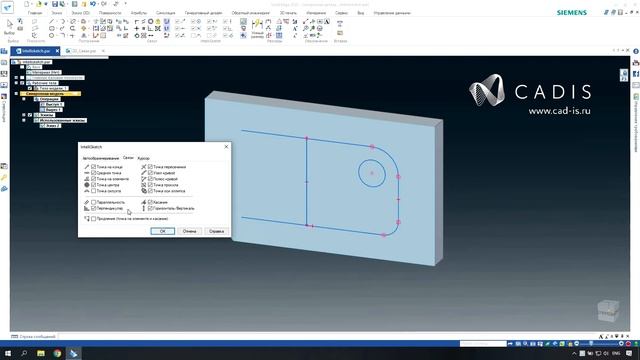Toggle the Точка центра checkbox
This screenshot has width=640, height=360.
click(93, 185)
